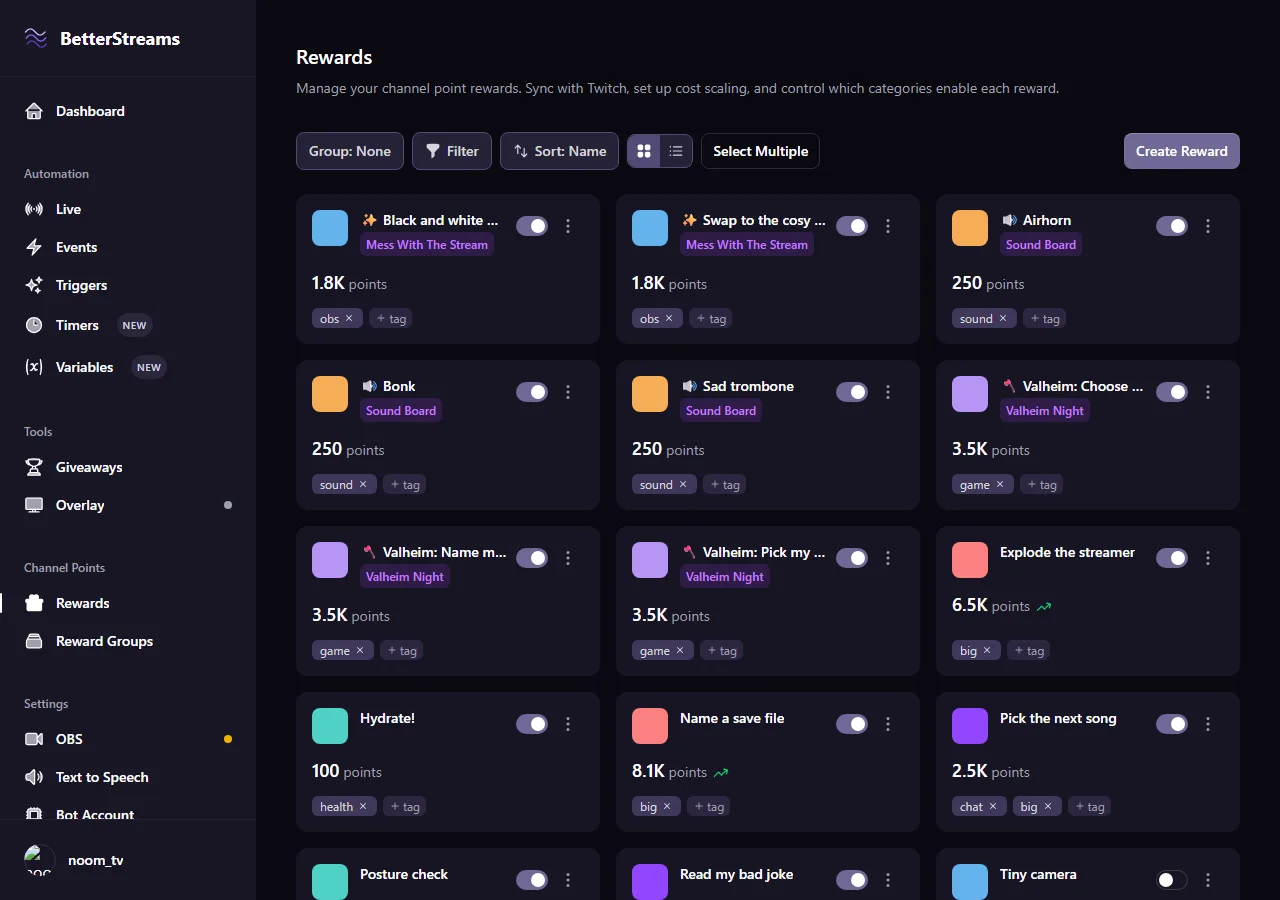
Task: Open three-dot menu for Bonk reward
Action: pos(568,392)
